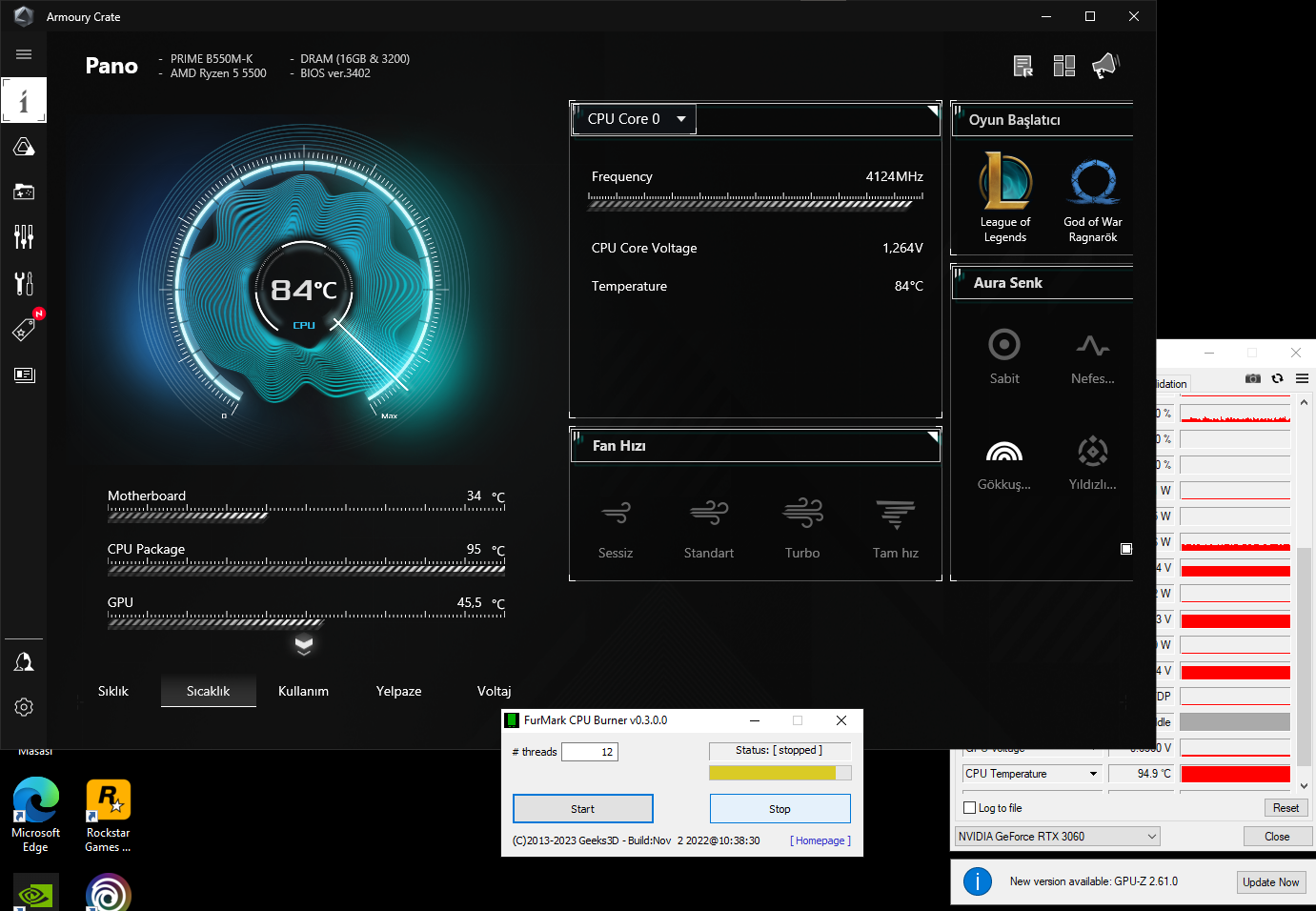The height and width of the screenshot is (911, 1316).
Task: Click the document report icon in the header
Action: (1023, 66)
